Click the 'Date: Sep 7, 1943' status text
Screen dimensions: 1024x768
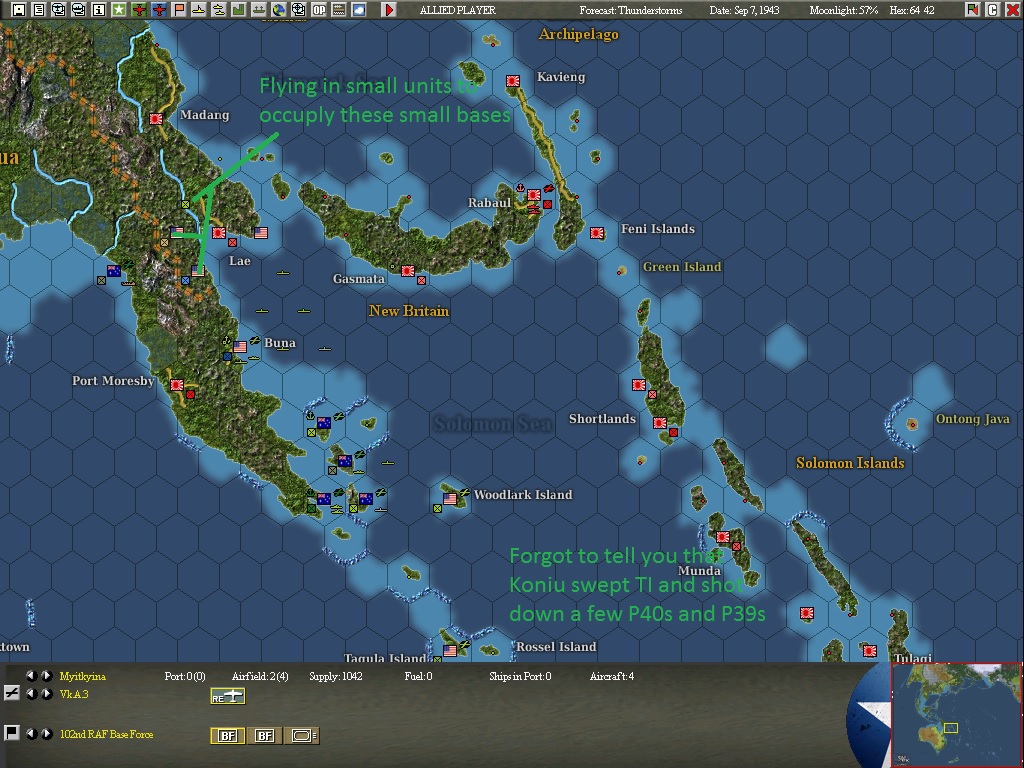pyautogui.click(x=744, y=10)
